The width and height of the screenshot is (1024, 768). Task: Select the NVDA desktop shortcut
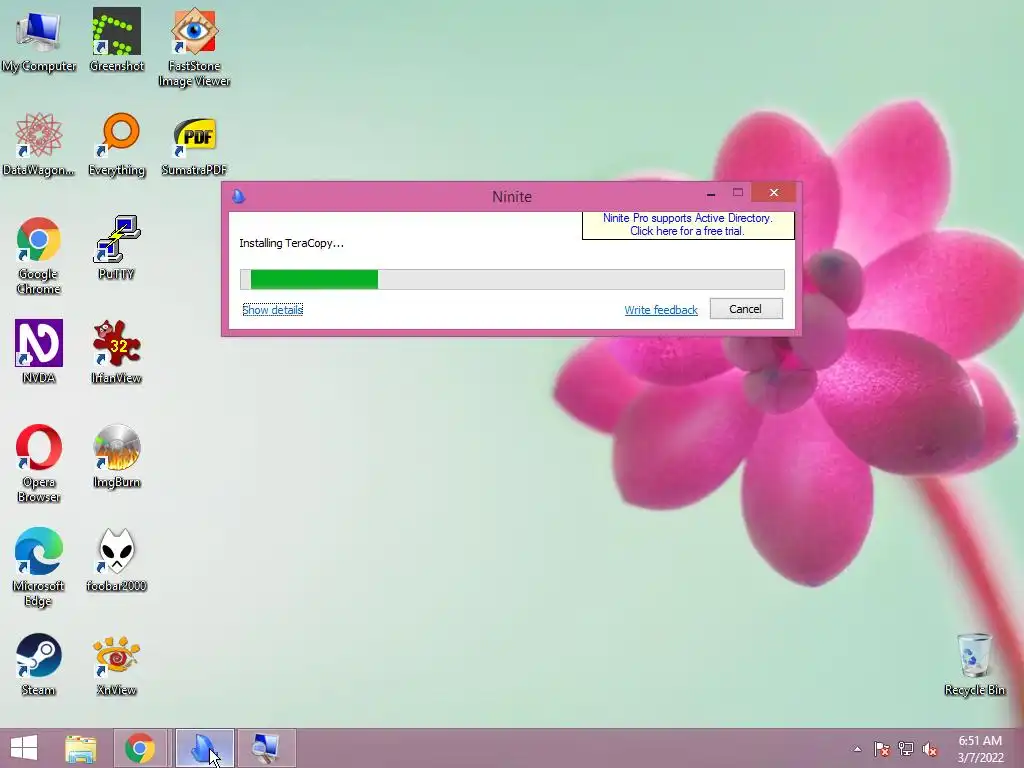[x=39, y=351]
